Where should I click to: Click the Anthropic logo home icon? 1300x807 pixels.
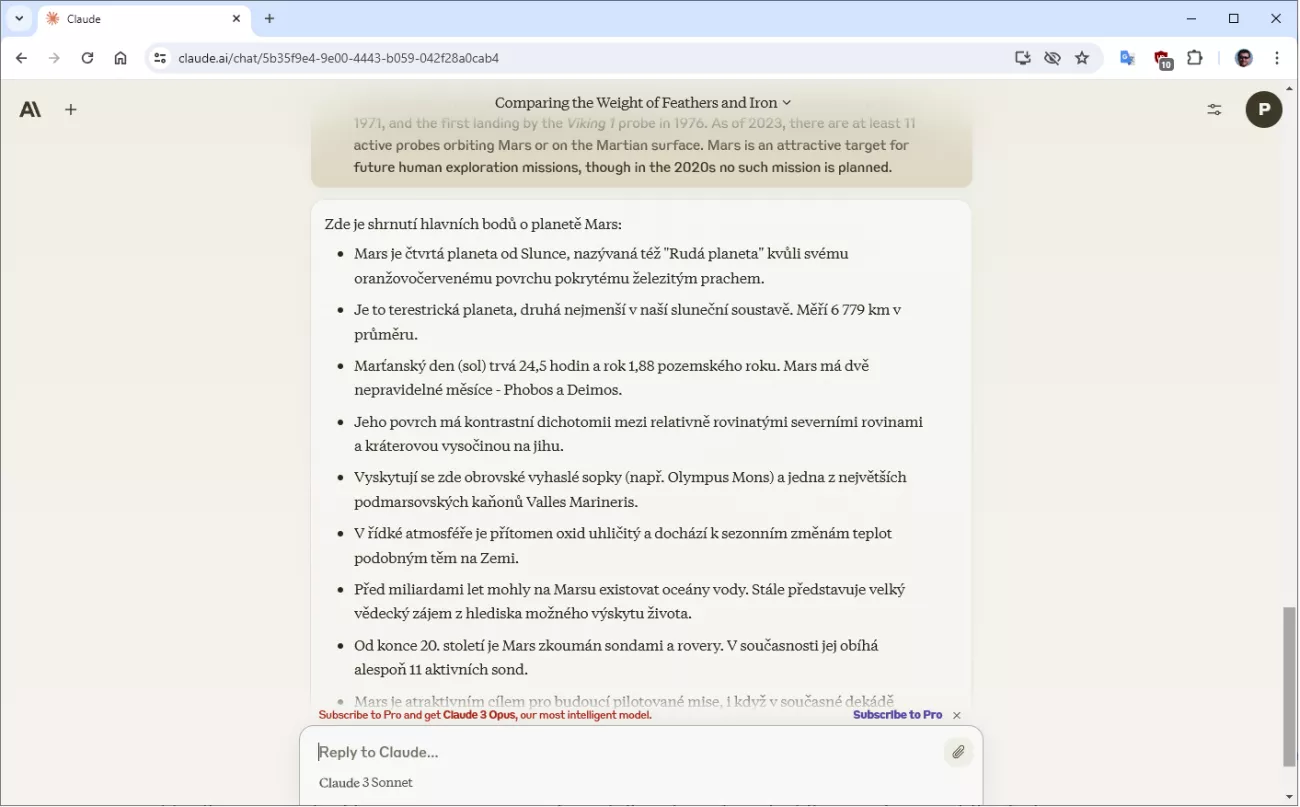click(x=30, y=110)
